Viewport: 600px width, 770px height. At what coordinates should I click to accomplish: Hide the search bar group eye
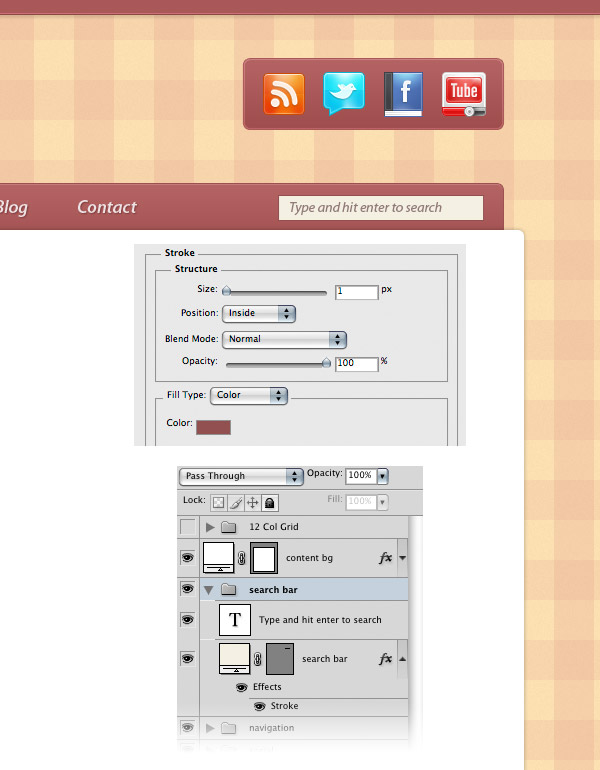pos(188,589)
